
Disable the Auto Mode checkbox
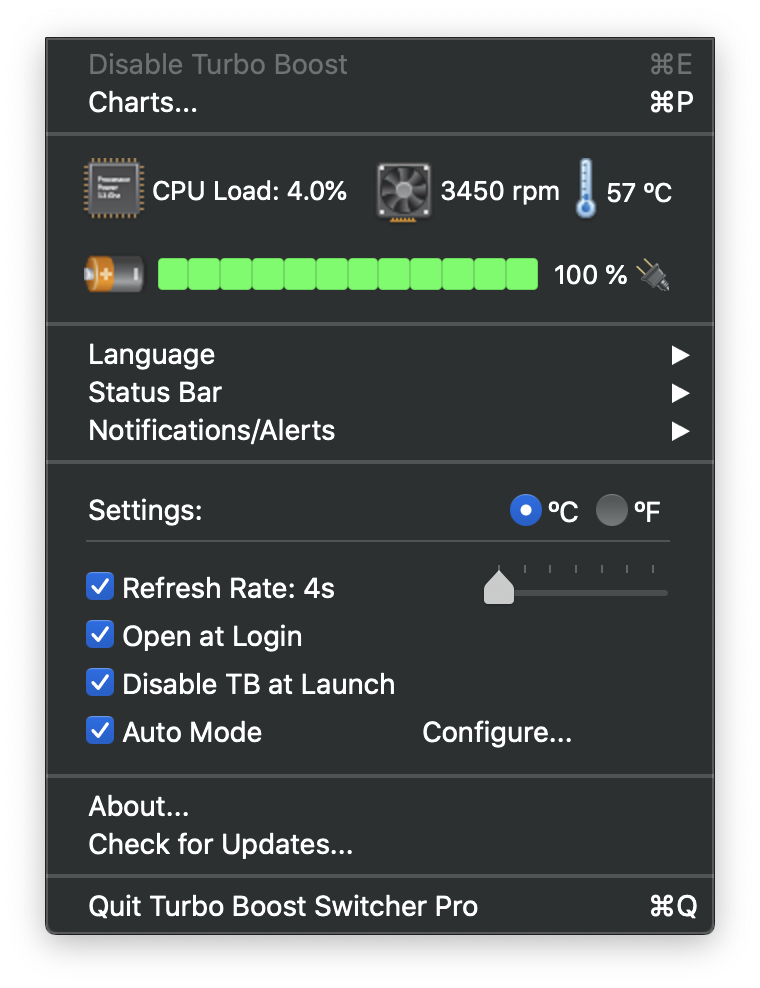click(100, 730)
